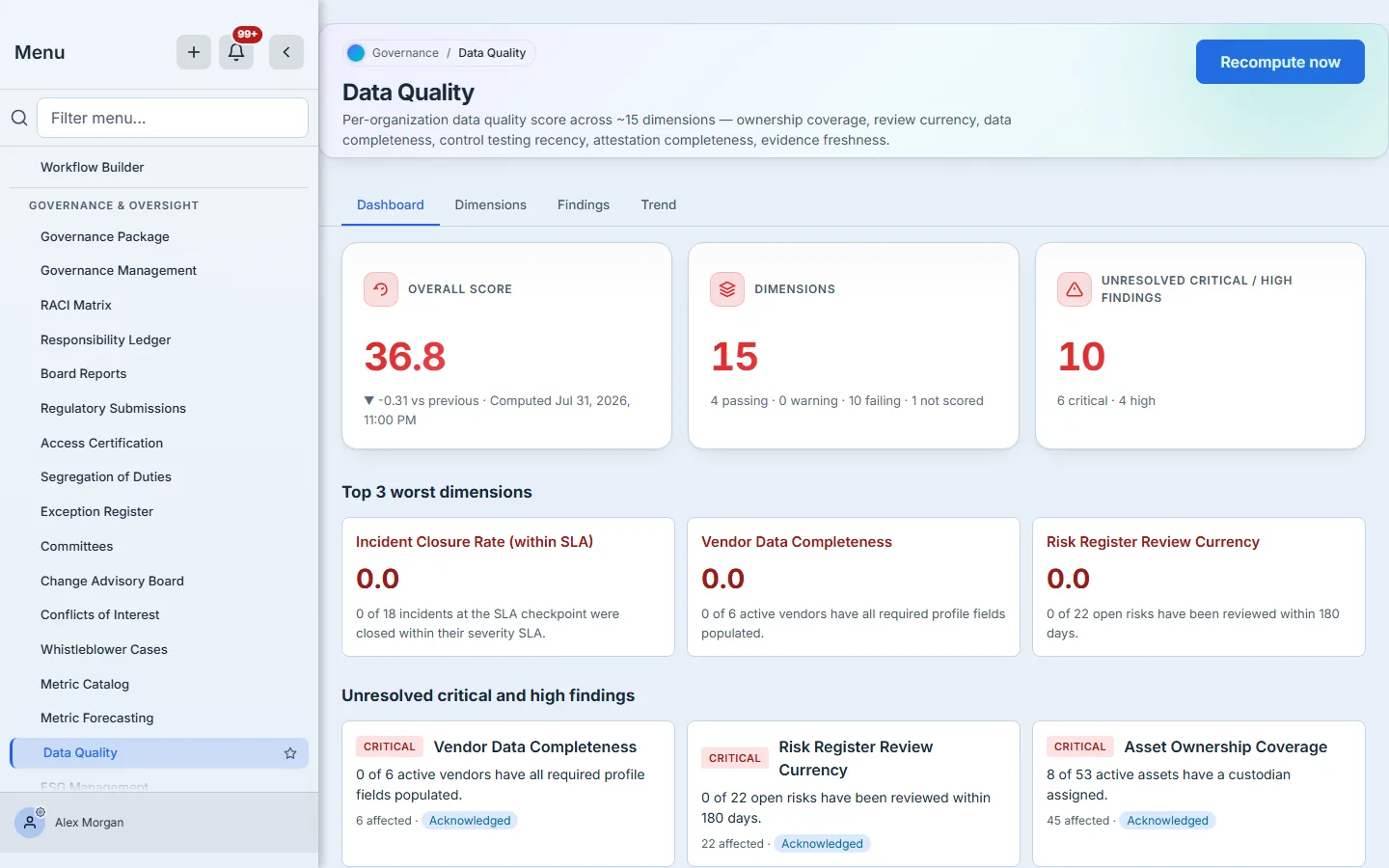Open Whistleblower Cases menu entry
The width and height of the screenshot is (1389, 868).
(159, 649)
